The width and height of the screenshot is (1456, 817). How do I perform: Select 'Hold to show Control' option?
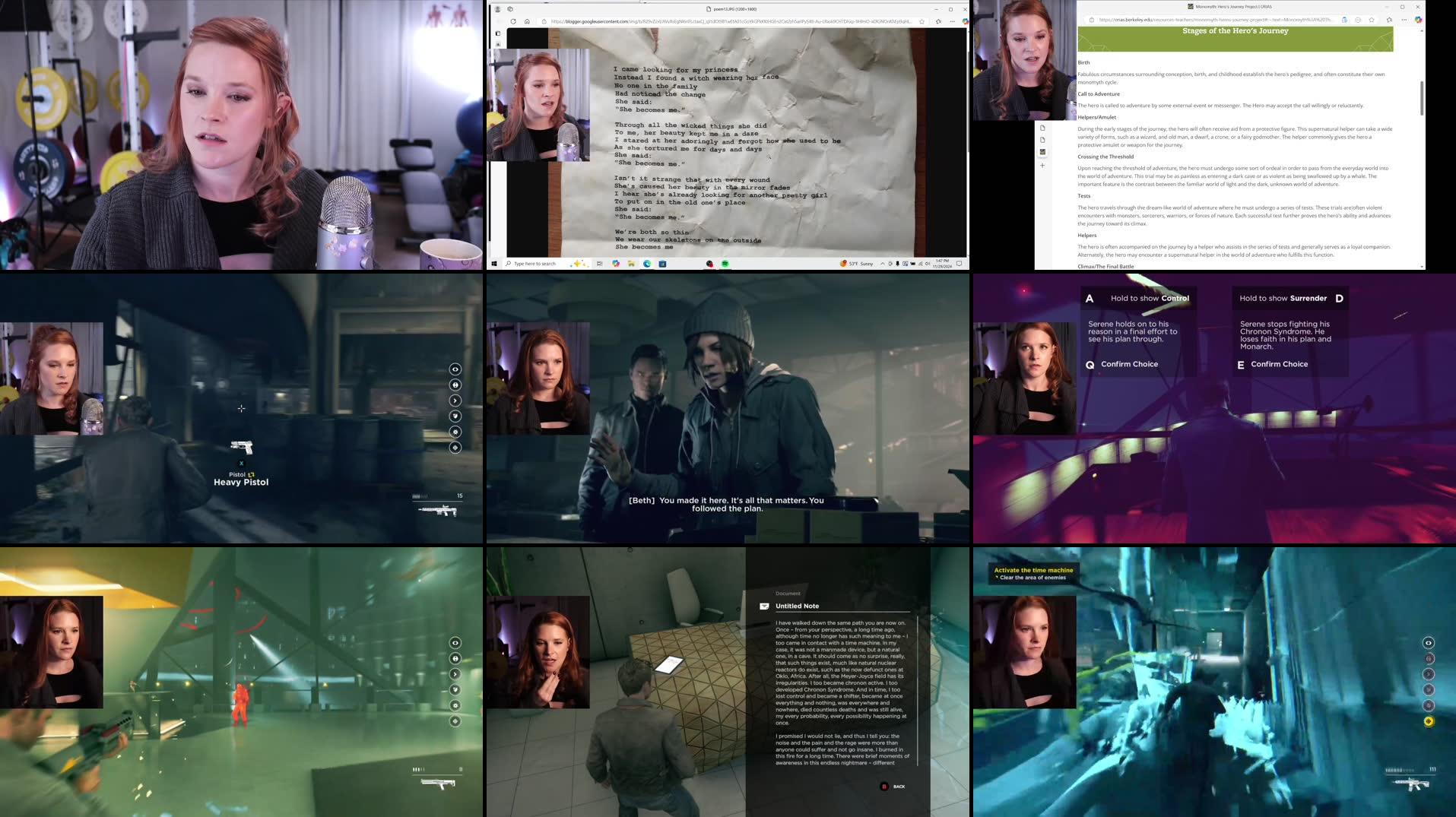(x=1137, y=299)
